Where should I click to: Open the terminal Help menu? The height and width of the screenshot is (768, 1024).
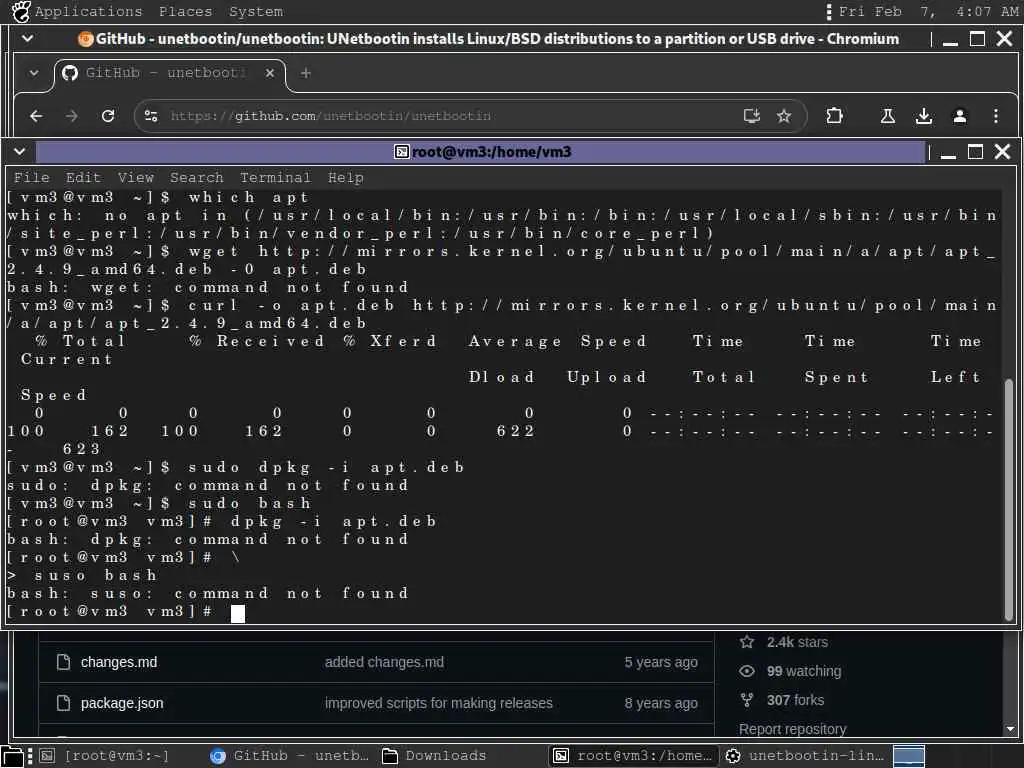[x=345, y=178]
